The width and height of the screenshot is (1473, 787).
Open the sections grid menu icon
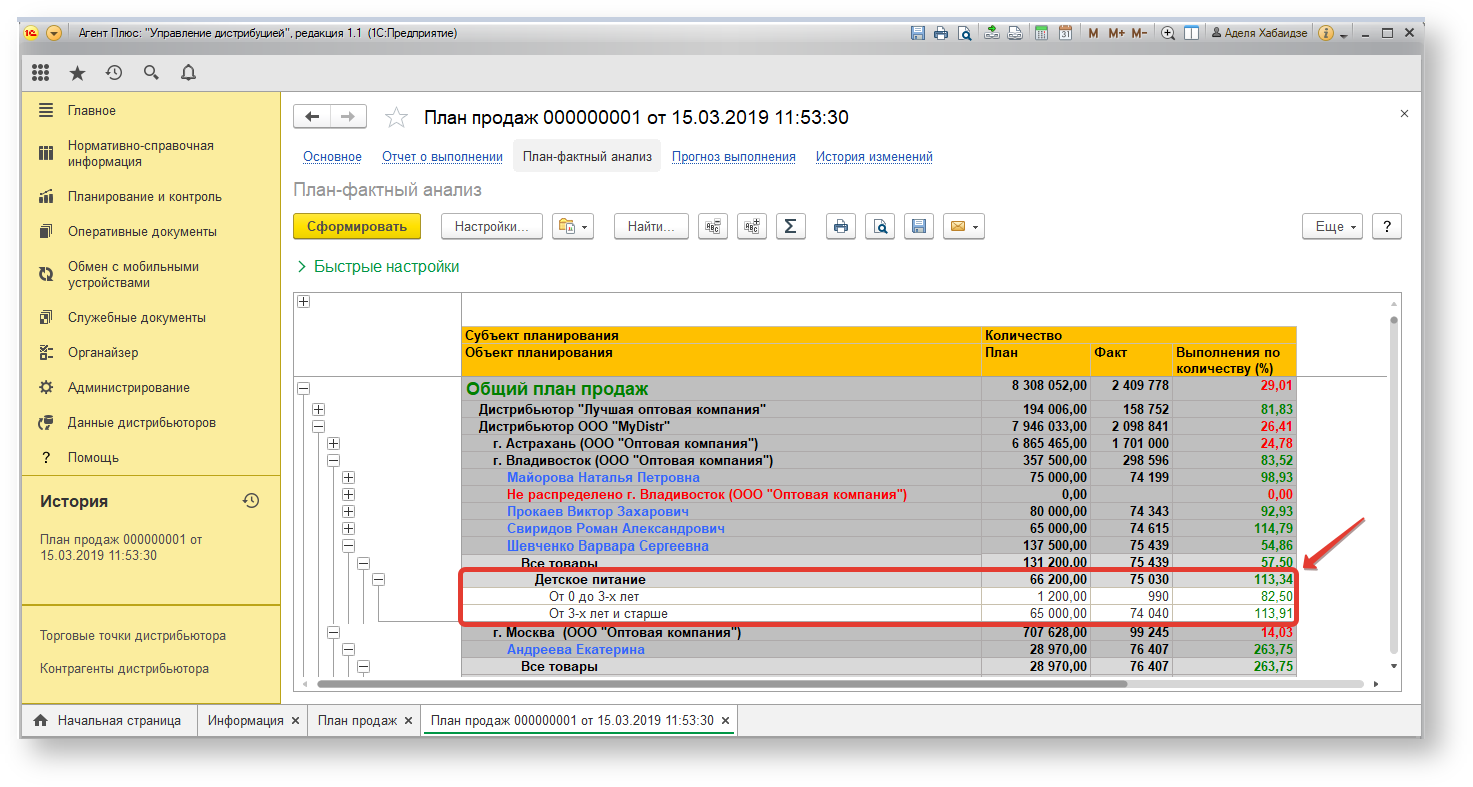(x=40, y=72)
